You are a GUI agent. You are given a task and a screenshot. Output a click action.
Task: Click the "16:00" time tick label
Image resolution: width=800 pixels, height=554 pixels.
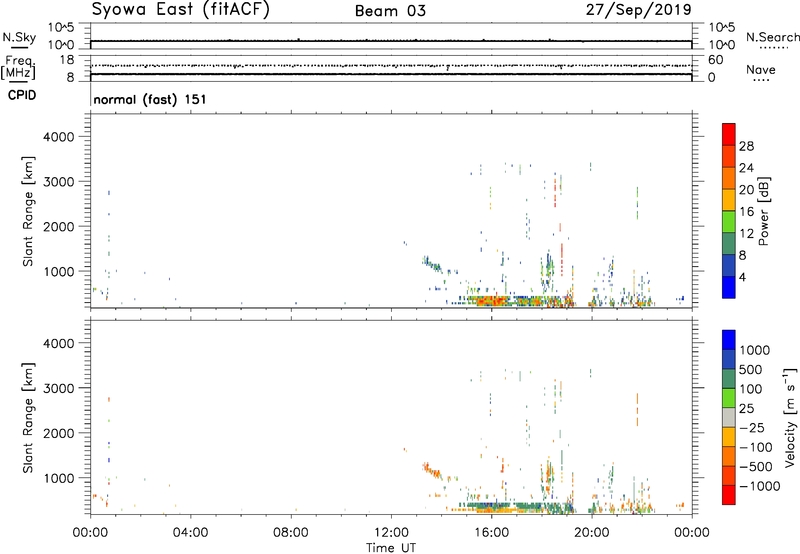(x=491, y=533)
